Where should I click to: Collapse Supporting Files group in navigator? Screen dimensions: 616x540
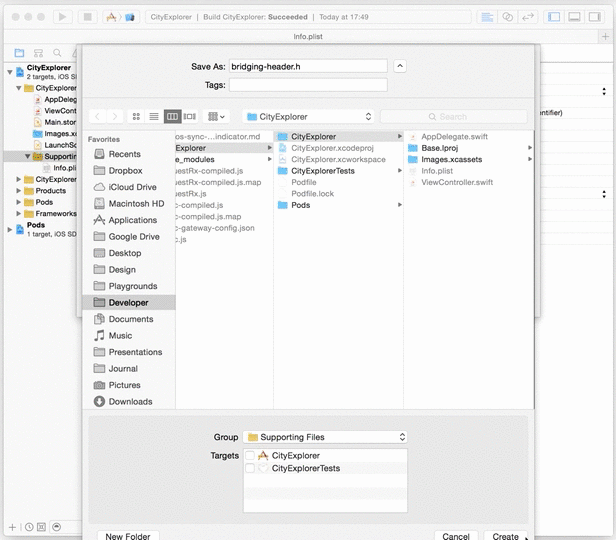click(27, 156)
